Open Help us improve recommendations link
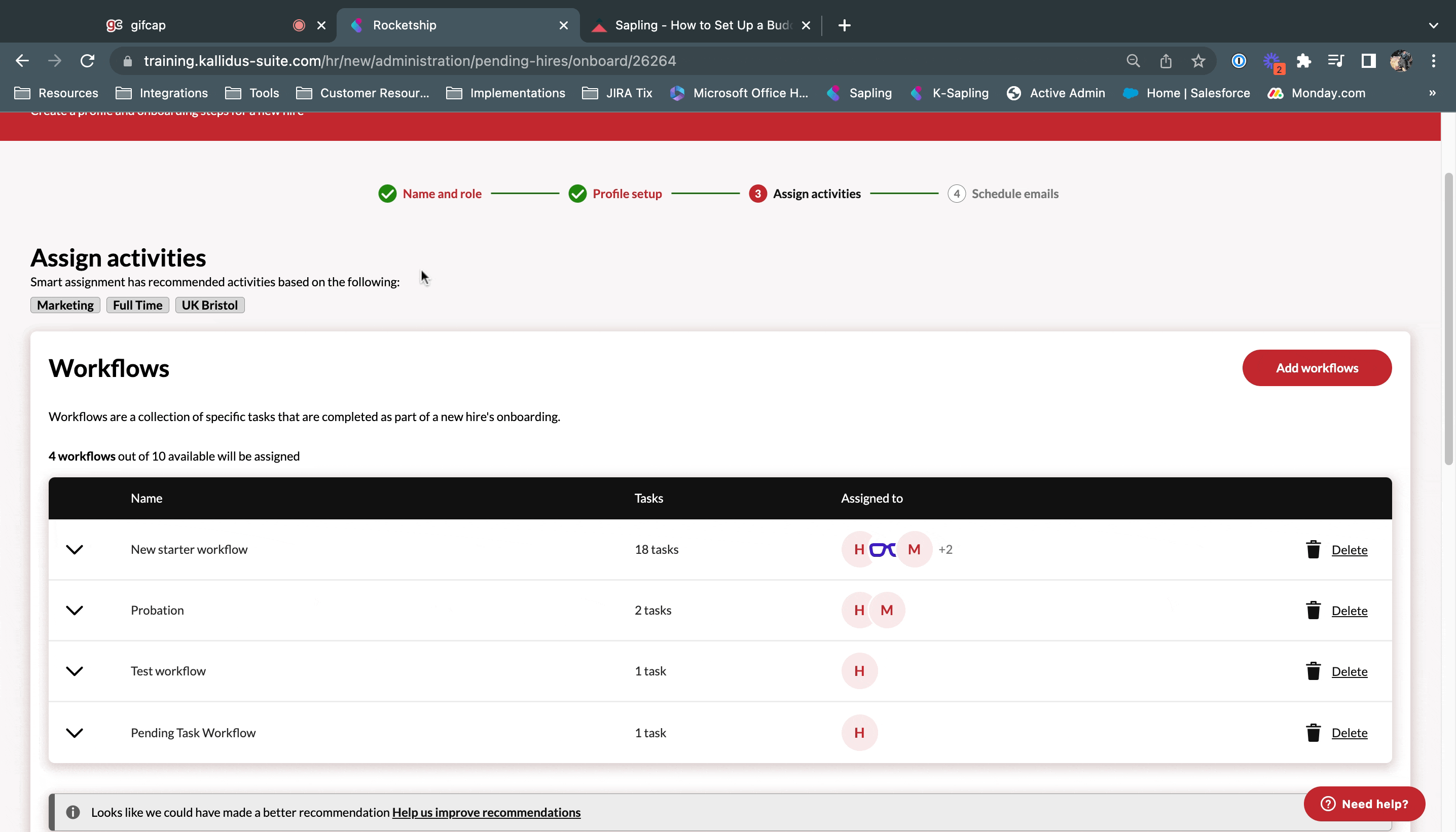 (486, 812)
